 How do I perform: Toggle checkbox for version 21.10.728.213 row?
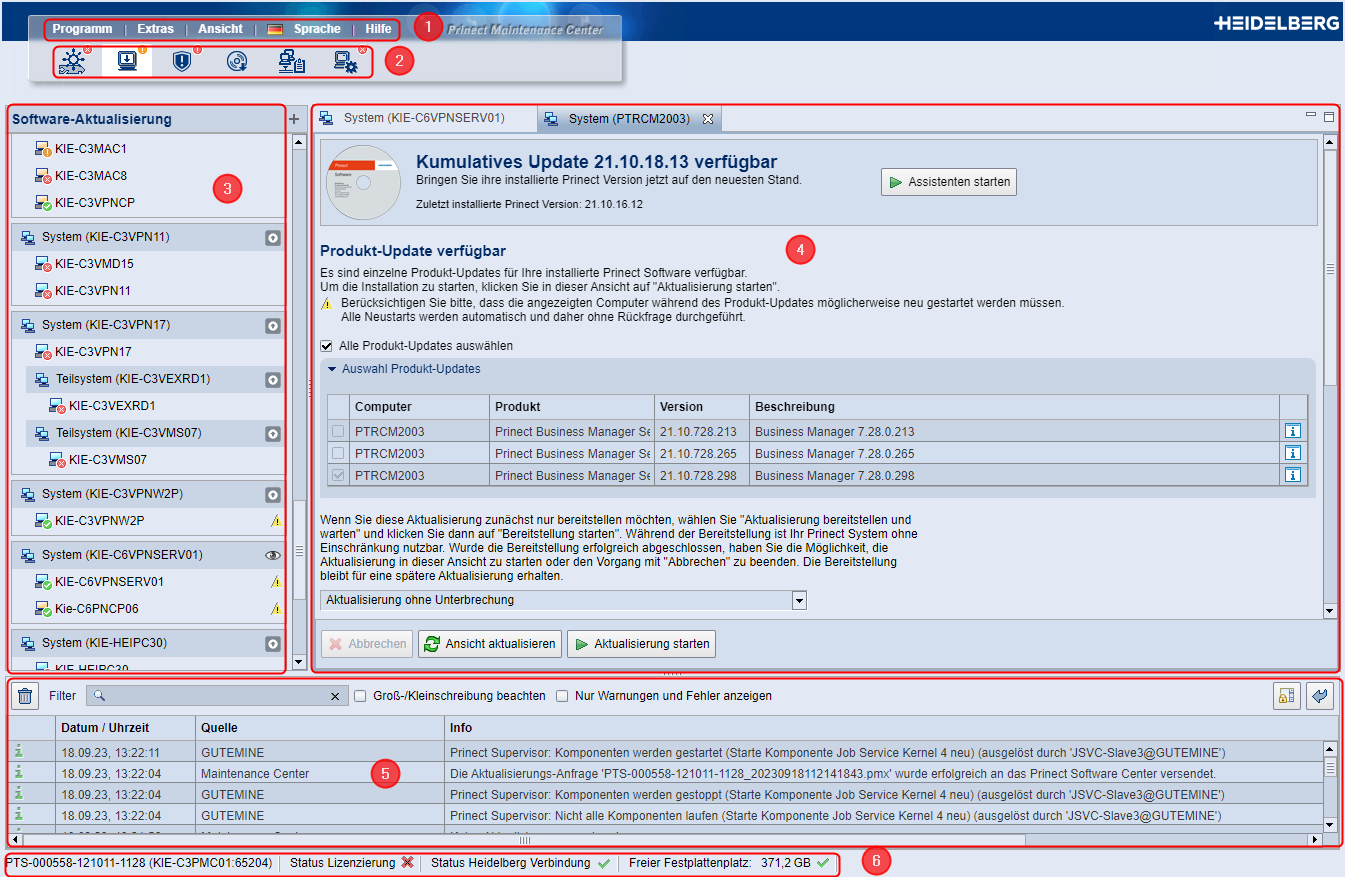338,431
